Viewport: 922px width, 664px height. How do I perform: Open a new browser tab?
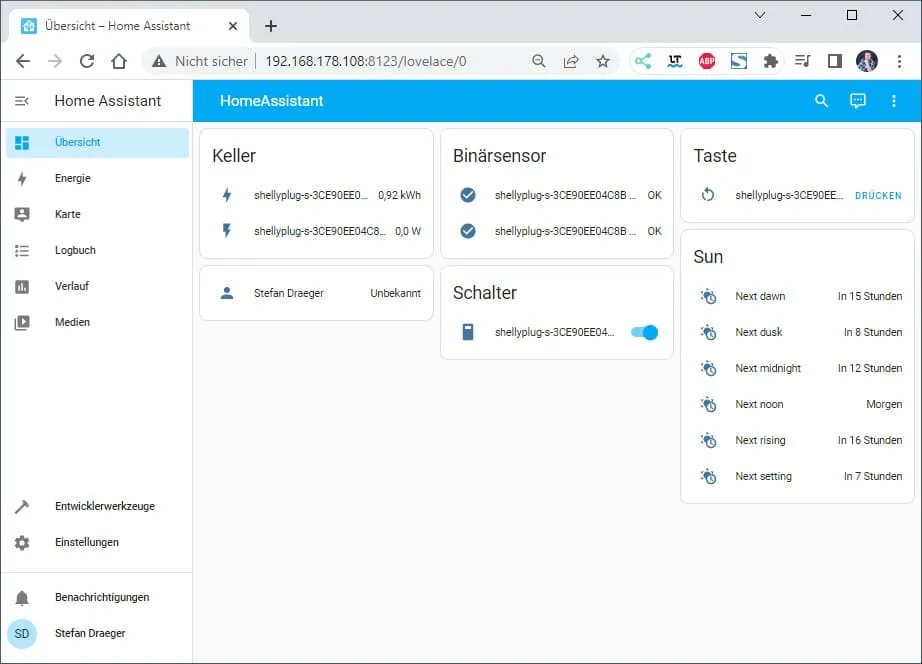[271, 26]
